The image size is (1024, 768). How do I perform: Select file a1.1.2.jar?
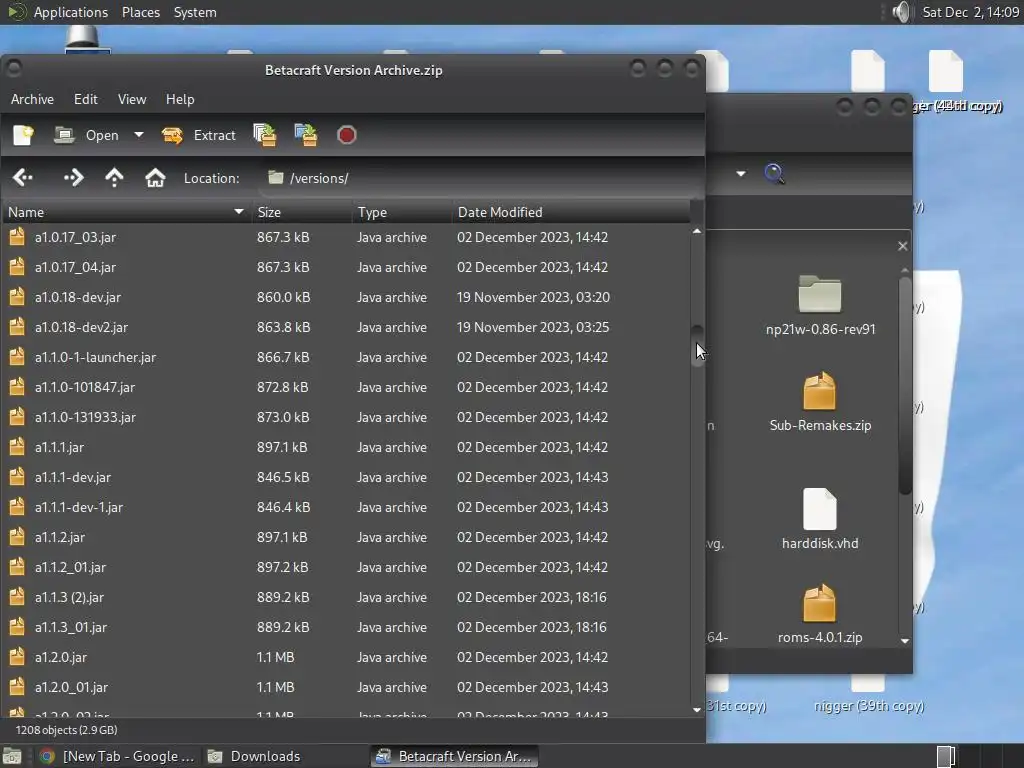click(346, 537)
